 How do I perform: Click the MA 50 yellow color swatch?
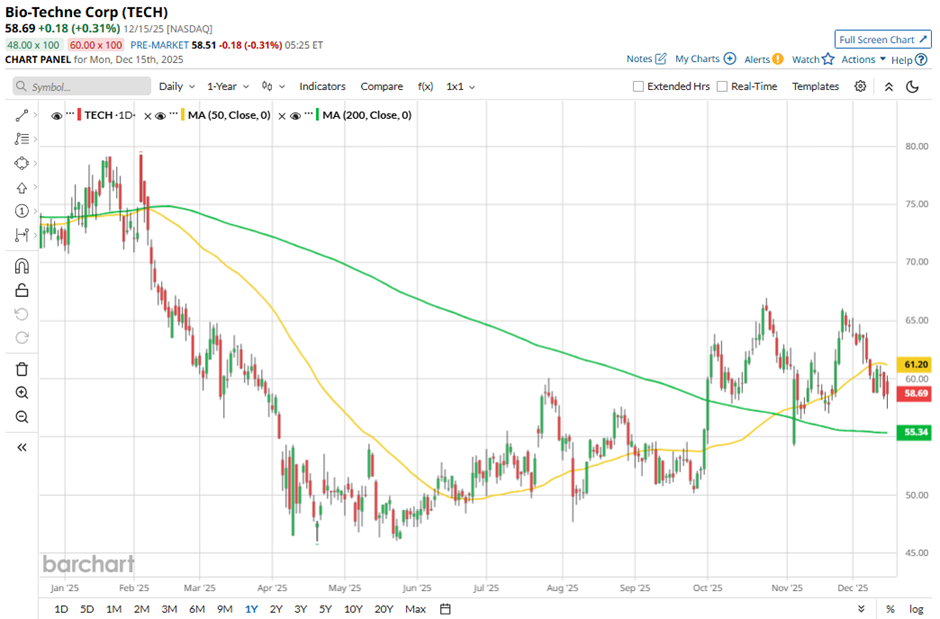point(183,115)
